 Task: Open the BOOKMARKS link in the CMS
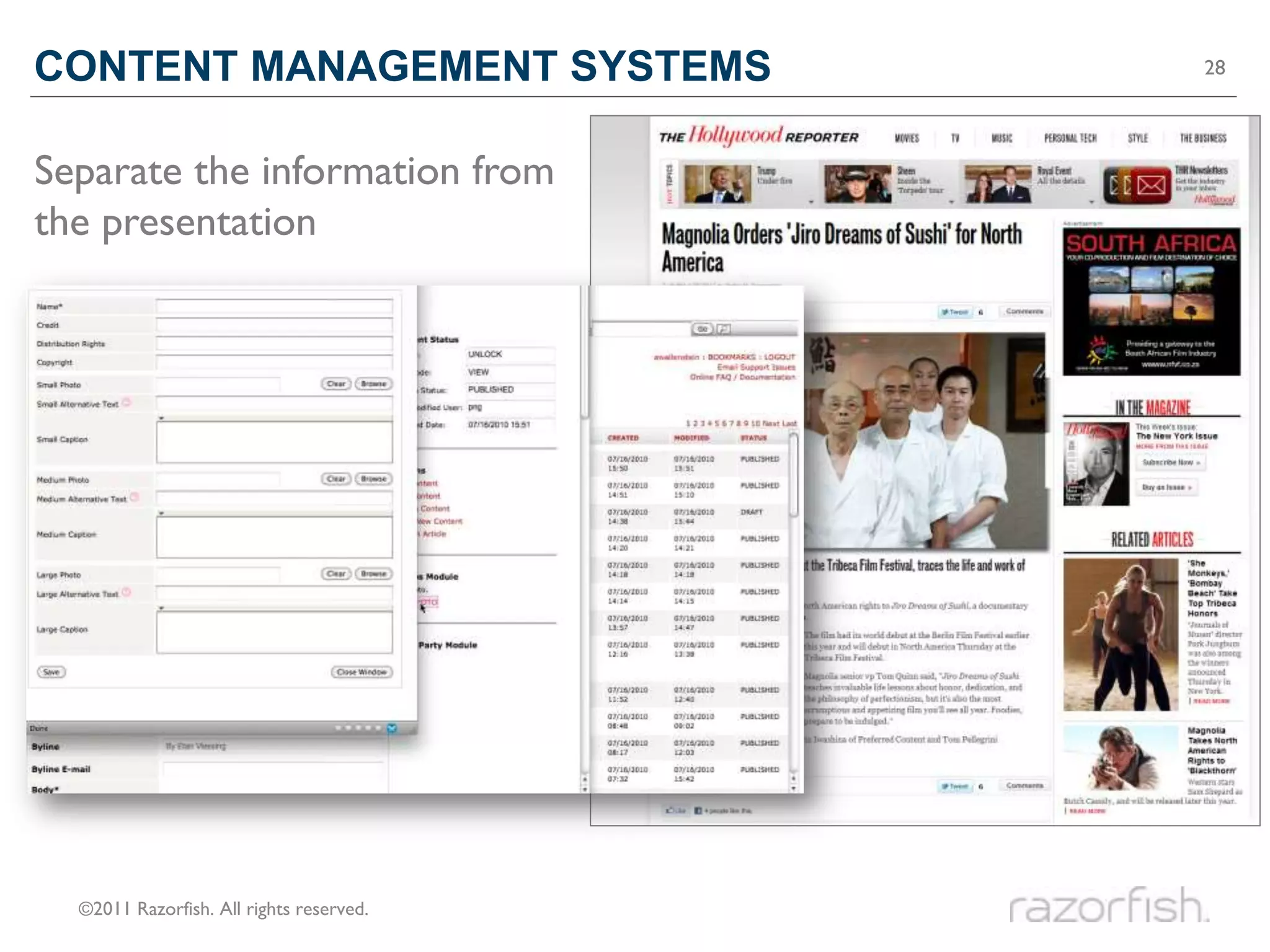(732, 357)
